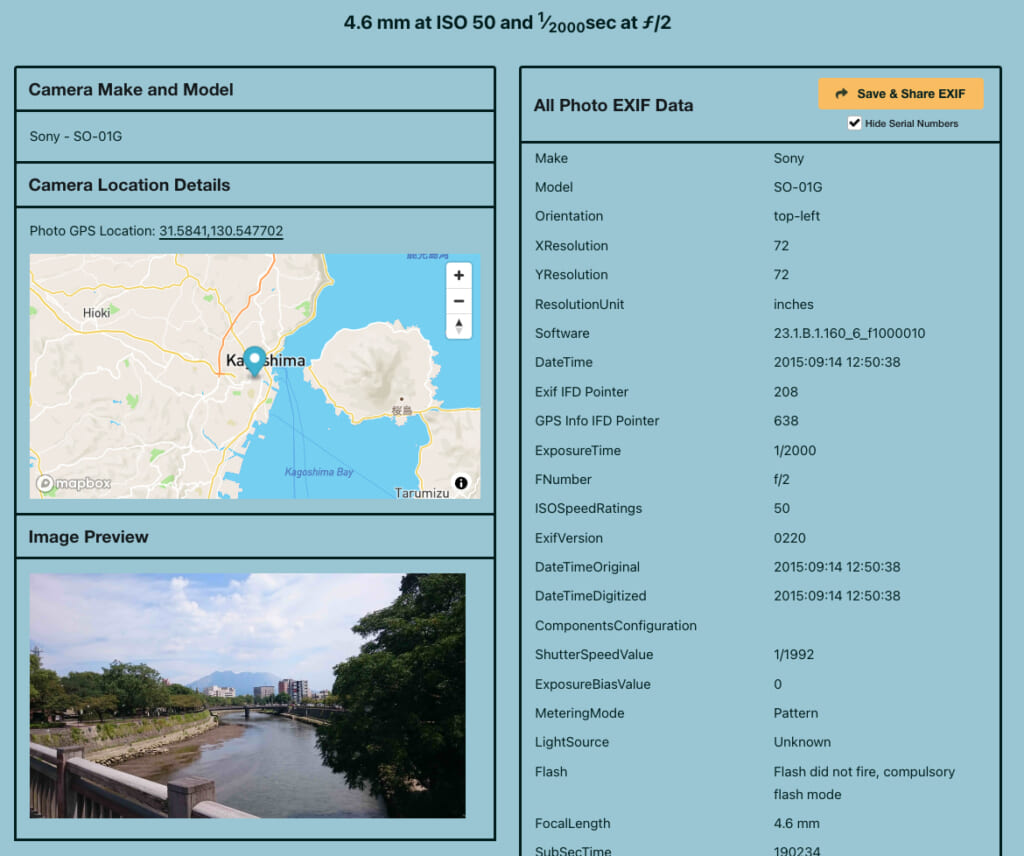
Task: Zoom in on the map
Action: click(x=458, y=276)
